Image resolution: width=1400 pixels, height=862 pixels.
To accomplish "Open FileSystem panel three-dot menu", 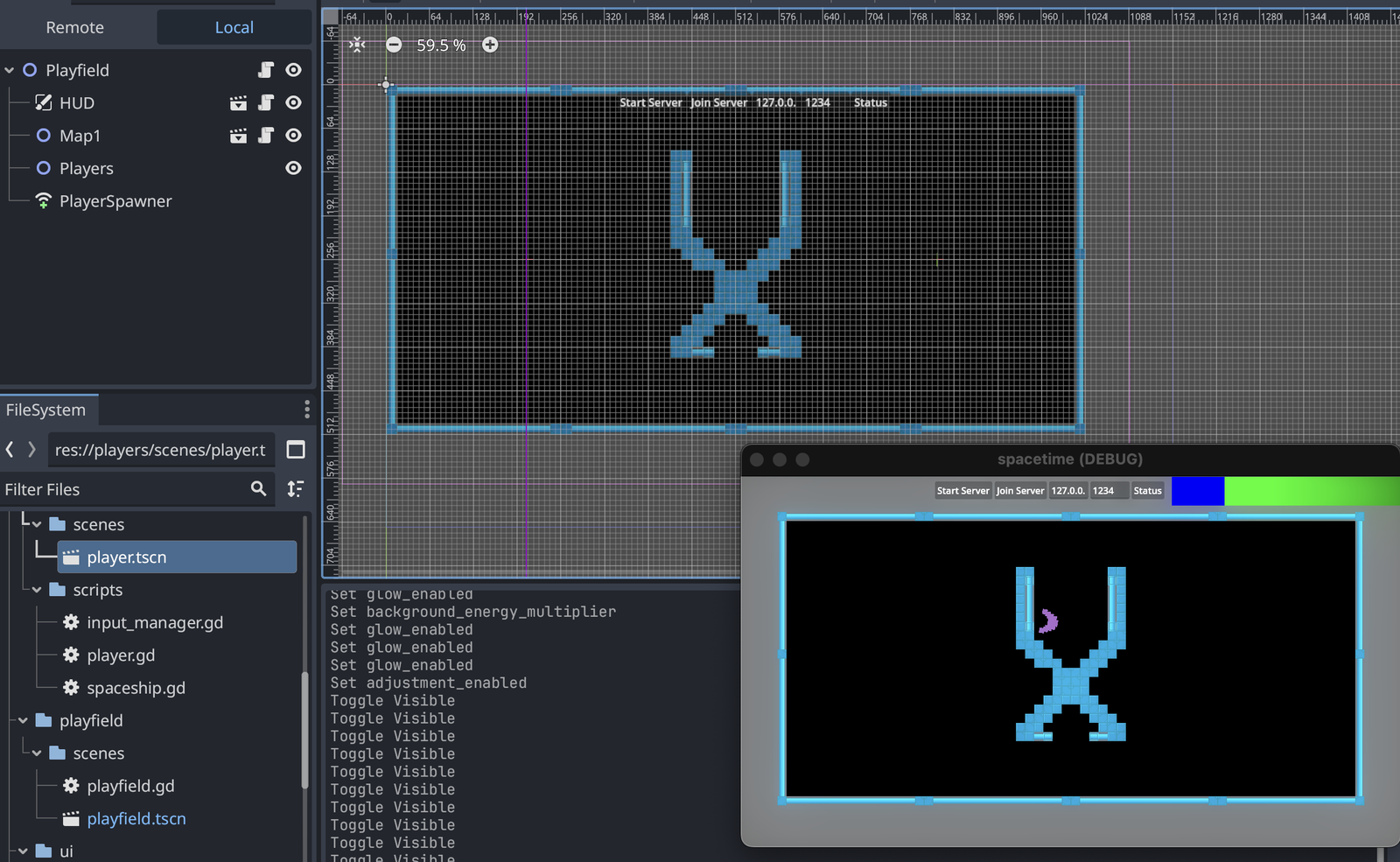I will click(x=306, y=410).
